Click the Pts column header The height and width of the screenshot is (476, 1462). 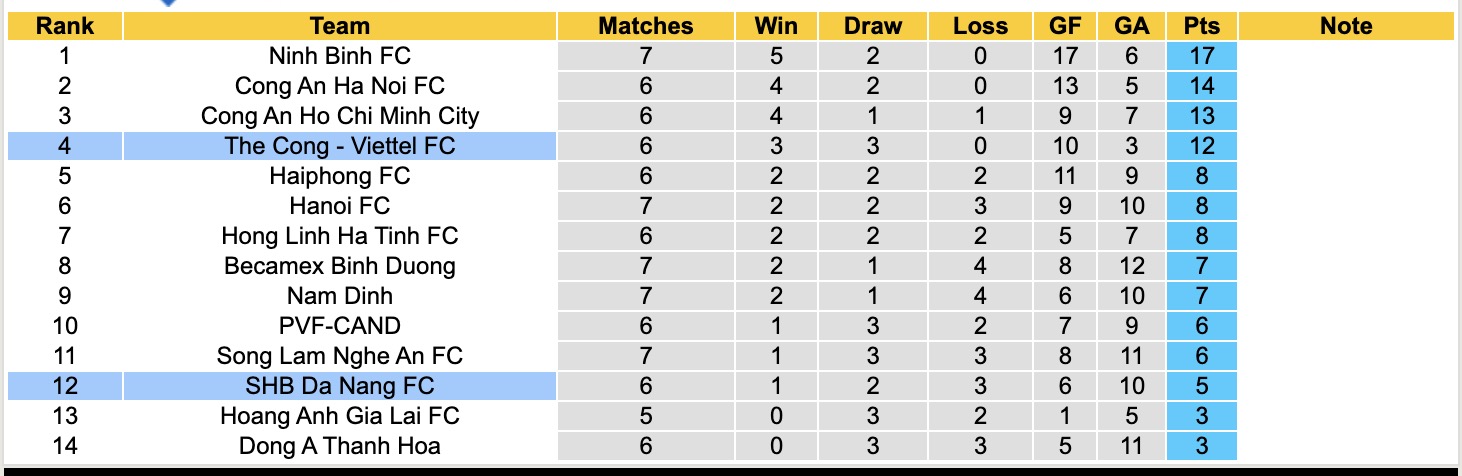(x=1201, y=26)
